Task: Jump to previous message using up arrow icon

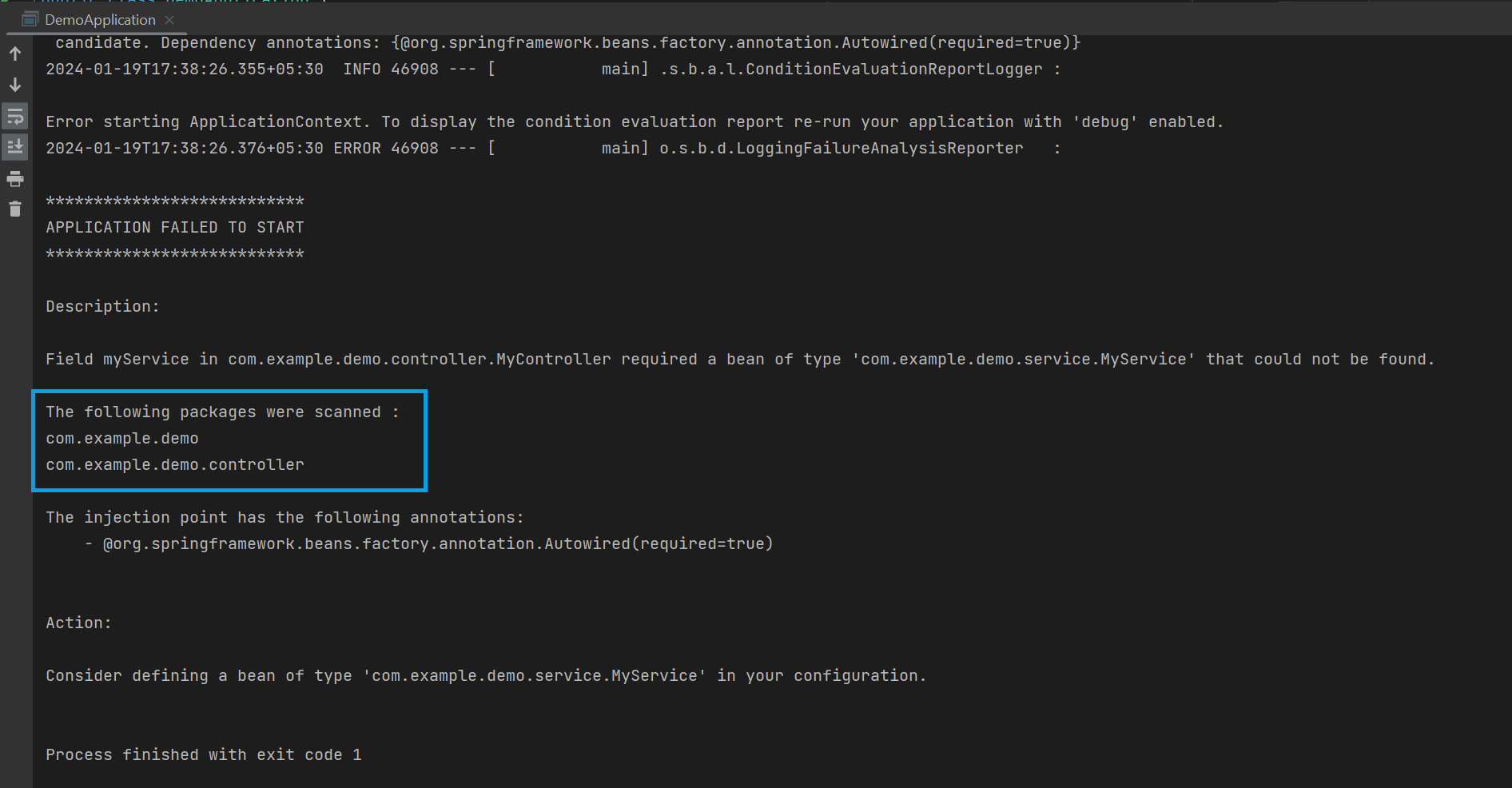Action: [x=14, y=54]
